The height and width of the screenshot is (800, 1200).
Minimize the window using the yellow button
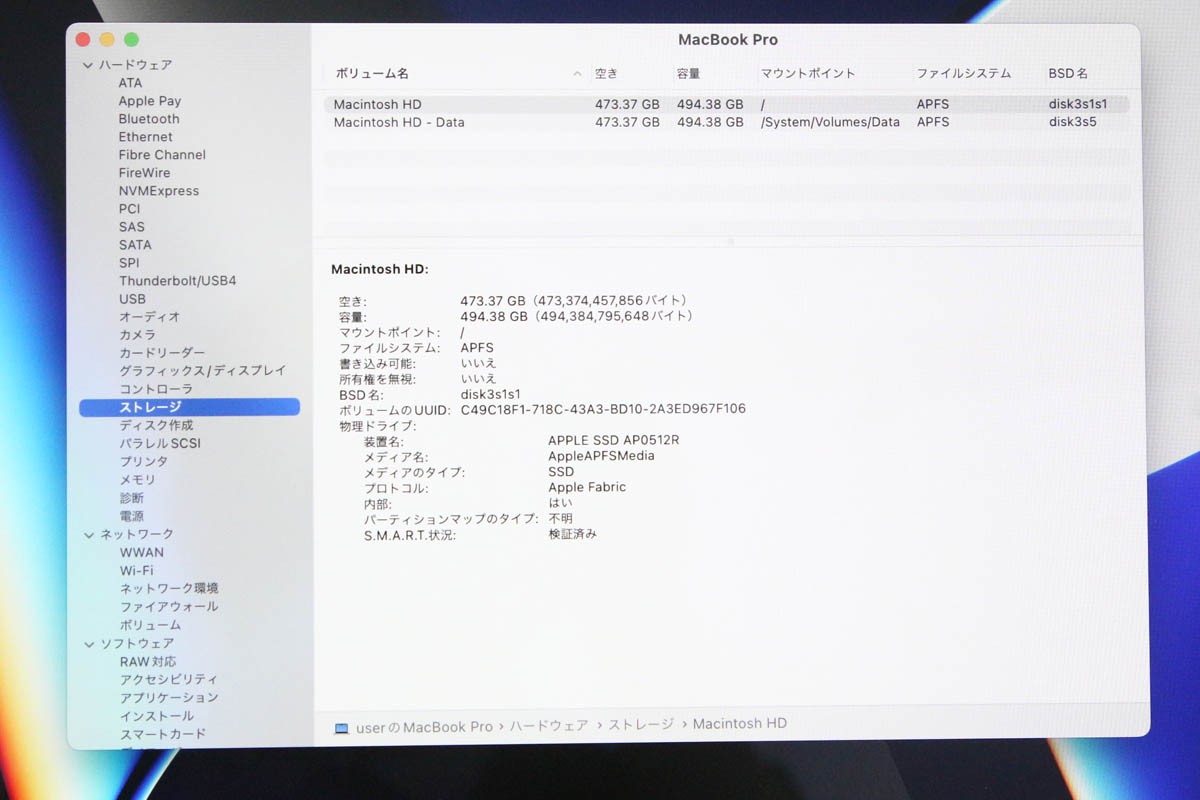(107, 40)
